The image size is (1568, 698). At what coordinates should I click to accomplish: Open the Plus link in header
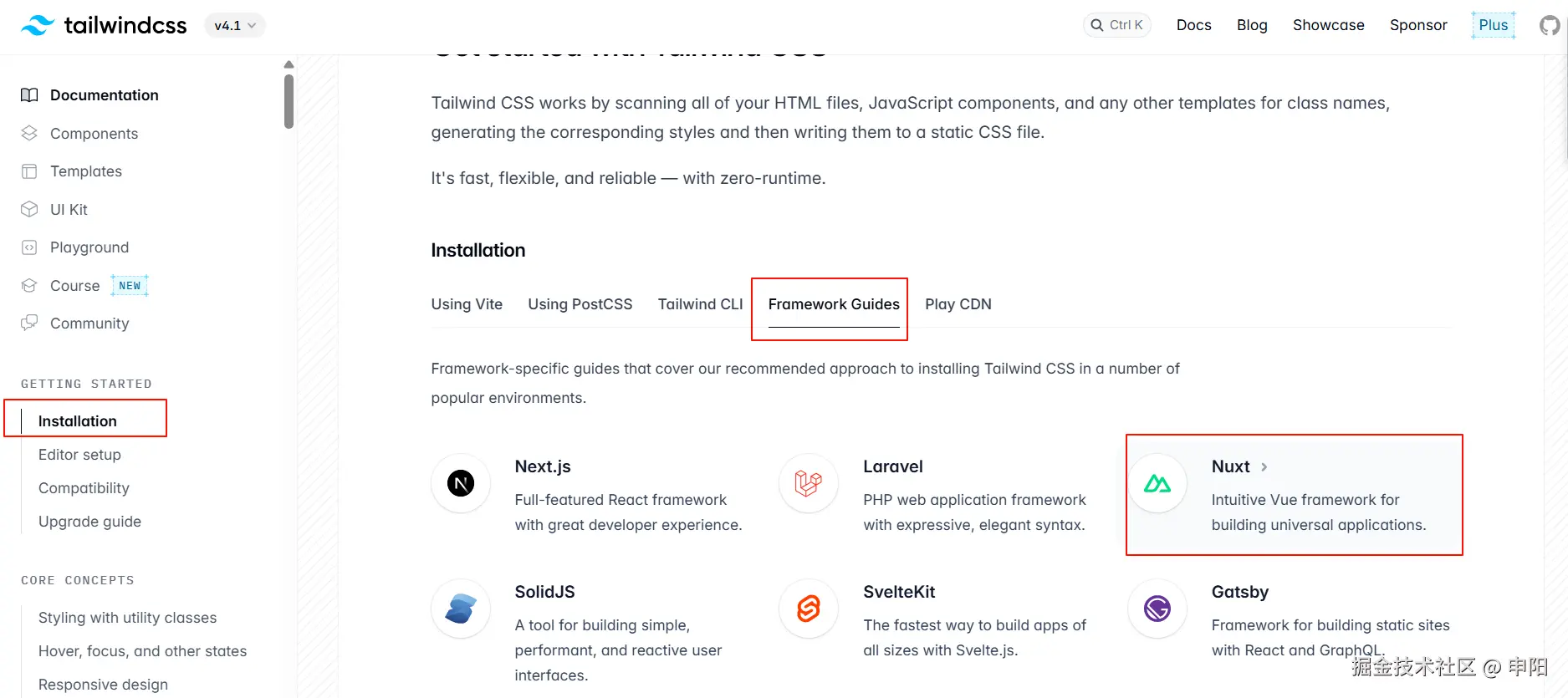(1493, 25)
